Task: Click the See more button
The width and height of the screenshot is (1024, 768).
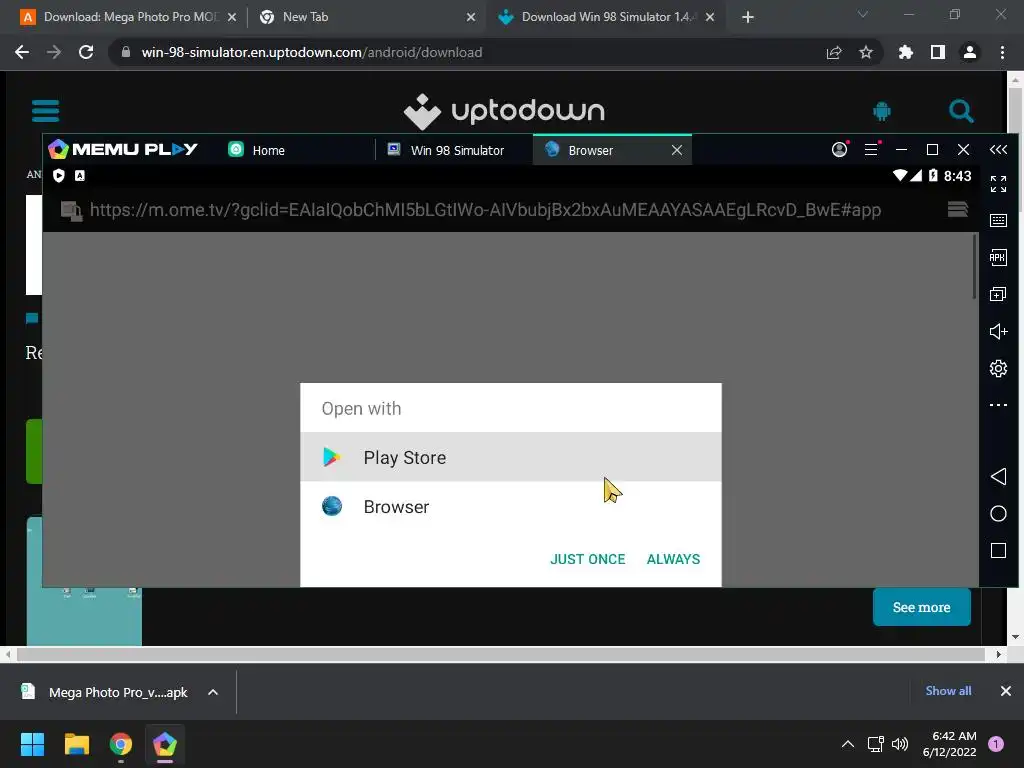Action: (921, 607)
